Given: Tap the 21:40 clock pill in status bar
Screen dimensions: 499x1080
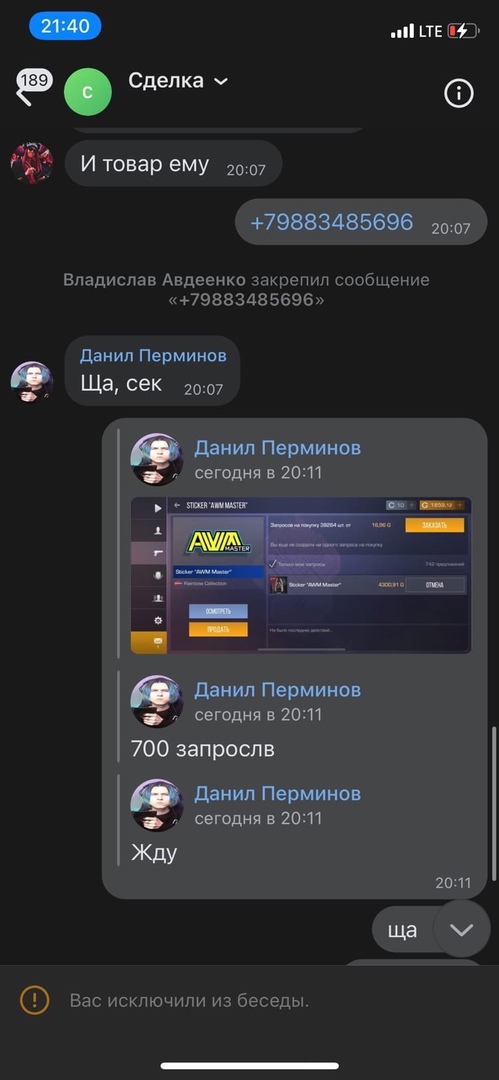Looking at the screenshot, I should [x=65, y=26].
